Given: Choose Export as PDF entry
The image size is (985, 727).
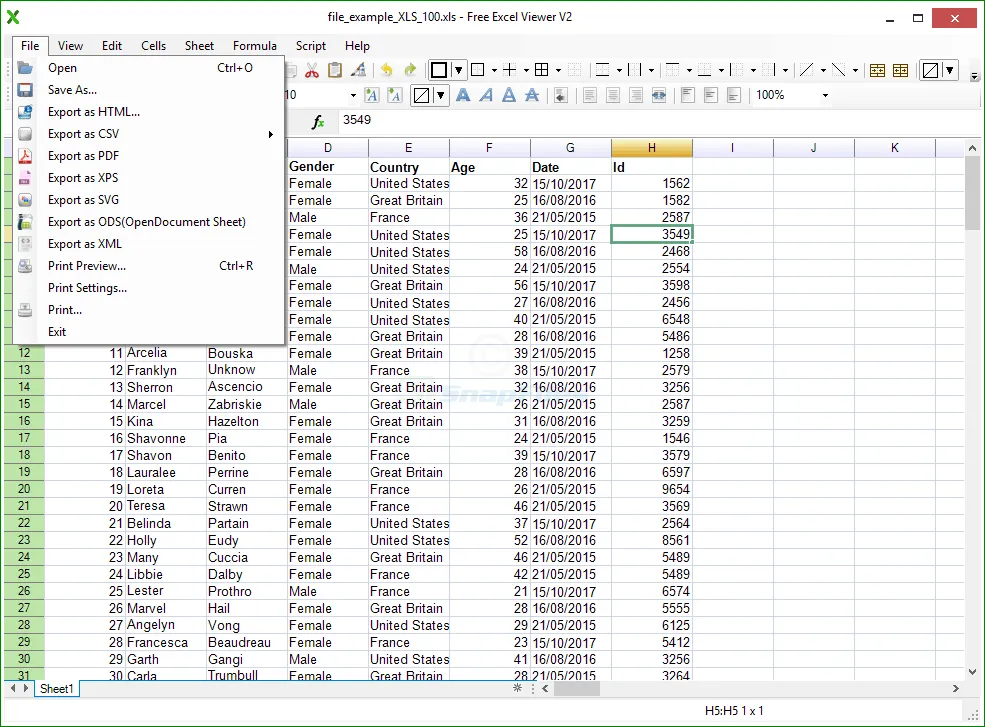Looking at the screenshot, I should coord(148,156).
